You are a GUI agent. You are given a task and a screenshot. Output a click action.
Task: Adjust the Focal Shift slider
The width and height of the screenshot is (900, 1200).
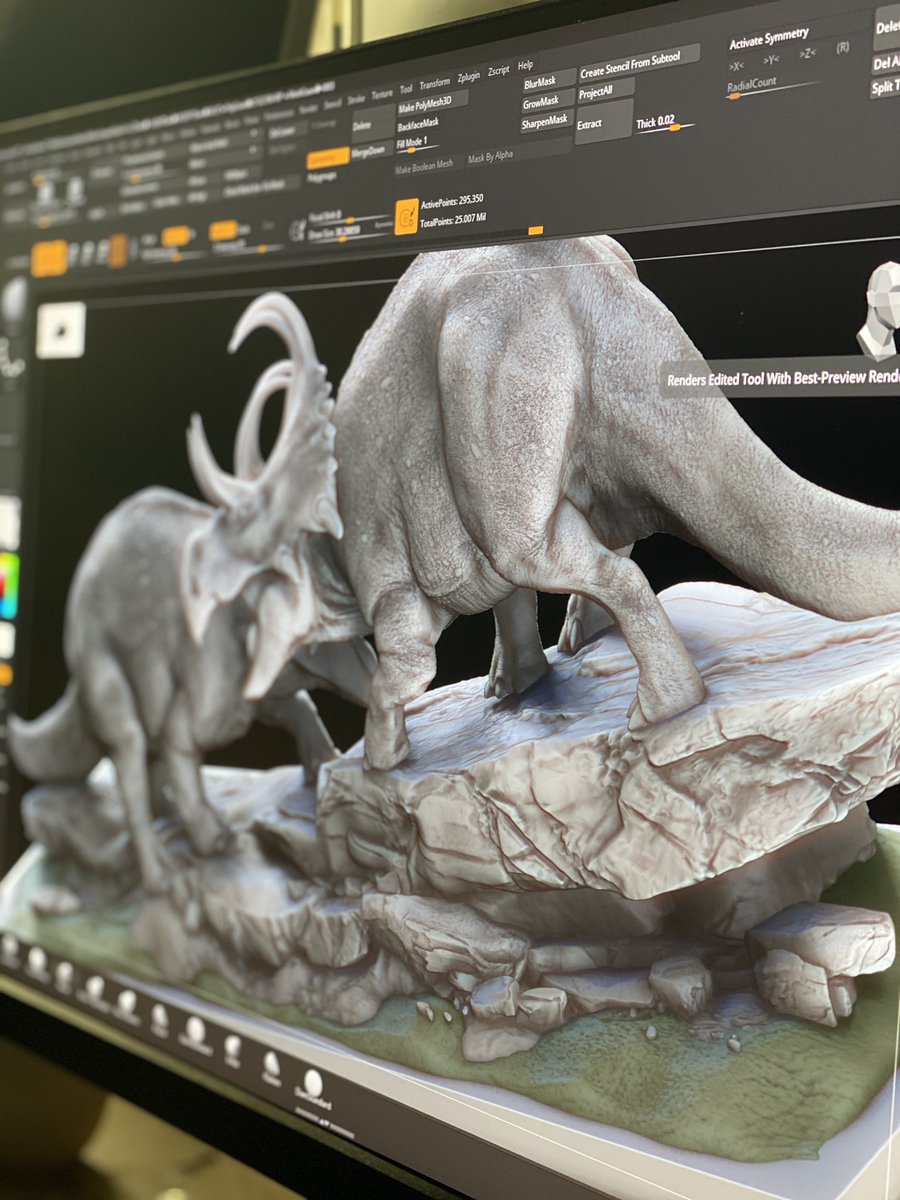click(x=350, y=217)
